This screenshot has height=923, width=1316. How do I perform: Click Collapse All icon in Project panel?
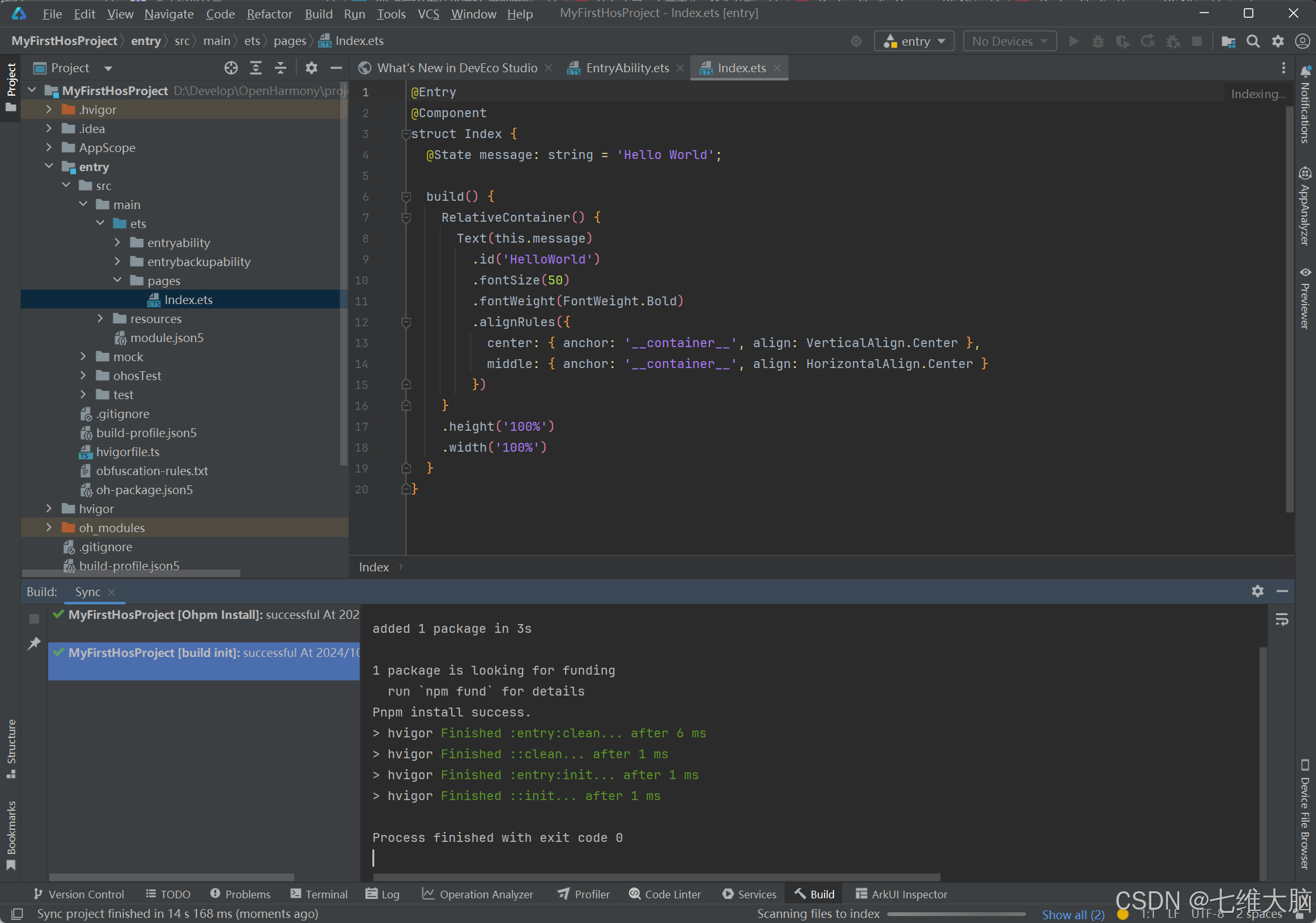281,68
